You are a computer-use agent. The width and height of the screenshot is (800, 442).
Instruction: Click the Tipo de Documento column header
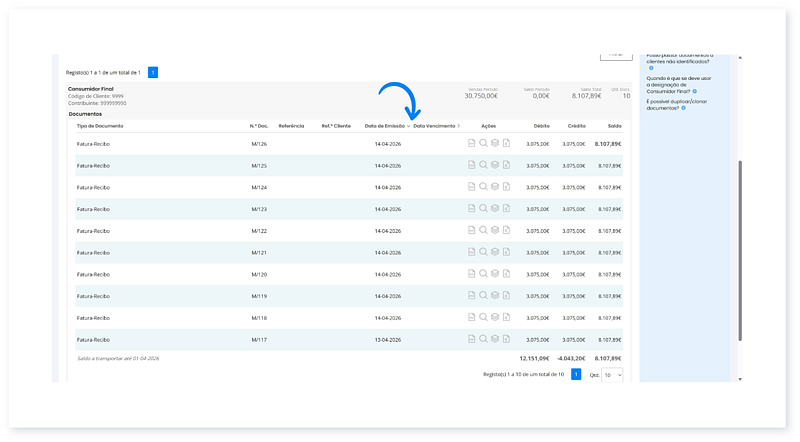click(100, 126)
